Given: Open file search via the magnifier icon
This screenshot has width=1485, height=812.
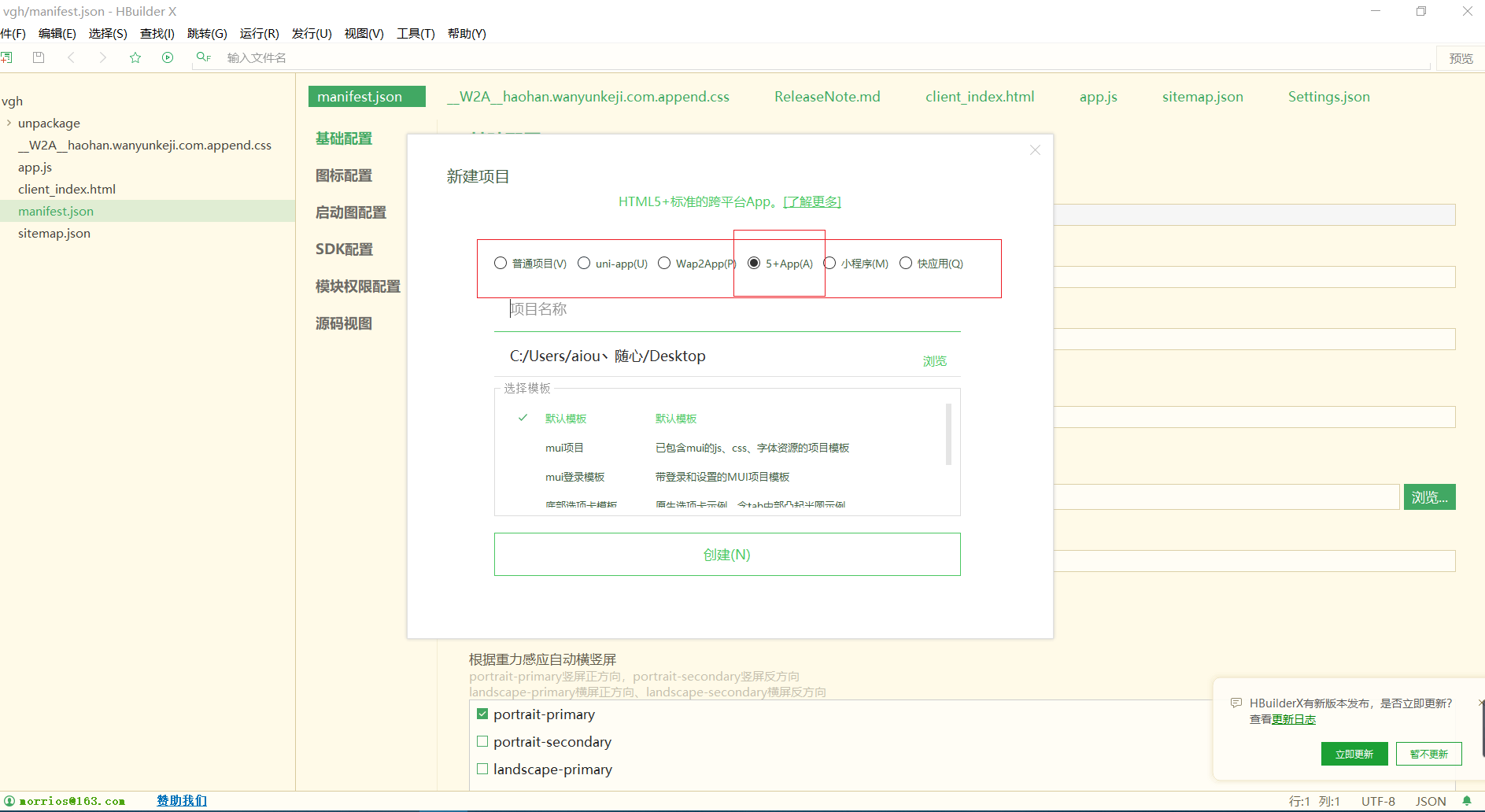Looking at the screenshot, I should point(202,57).
